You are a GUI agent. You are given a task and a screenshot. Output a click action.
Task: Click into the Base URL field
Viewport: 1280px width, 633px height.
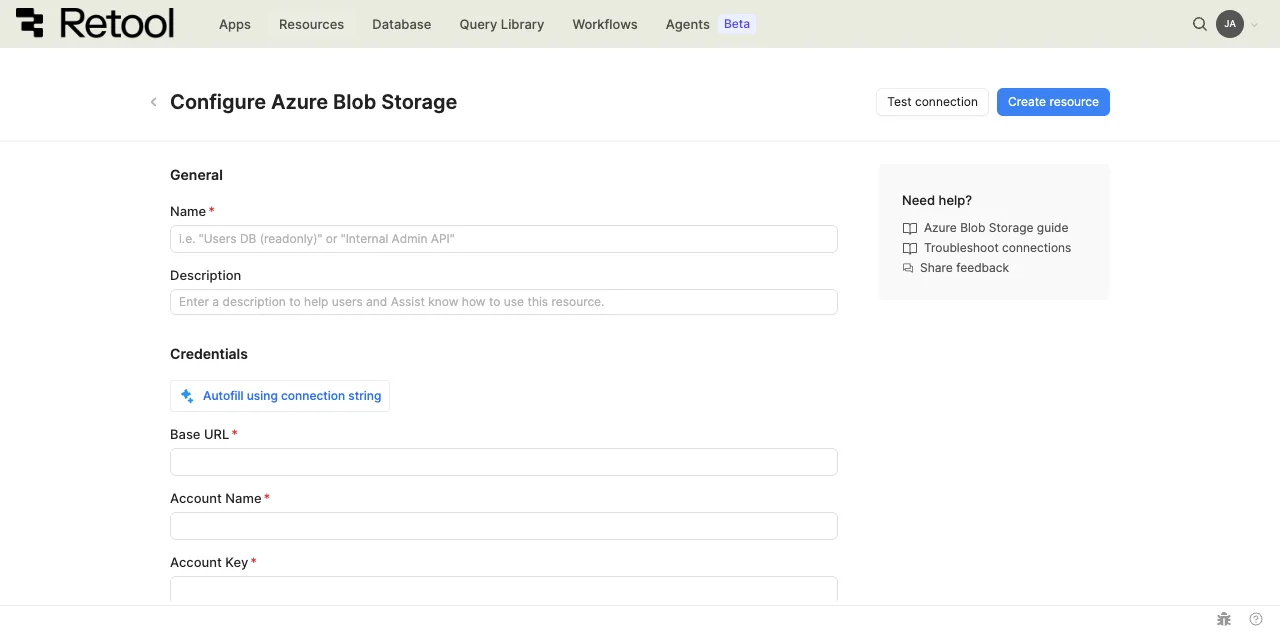[503, 462]
